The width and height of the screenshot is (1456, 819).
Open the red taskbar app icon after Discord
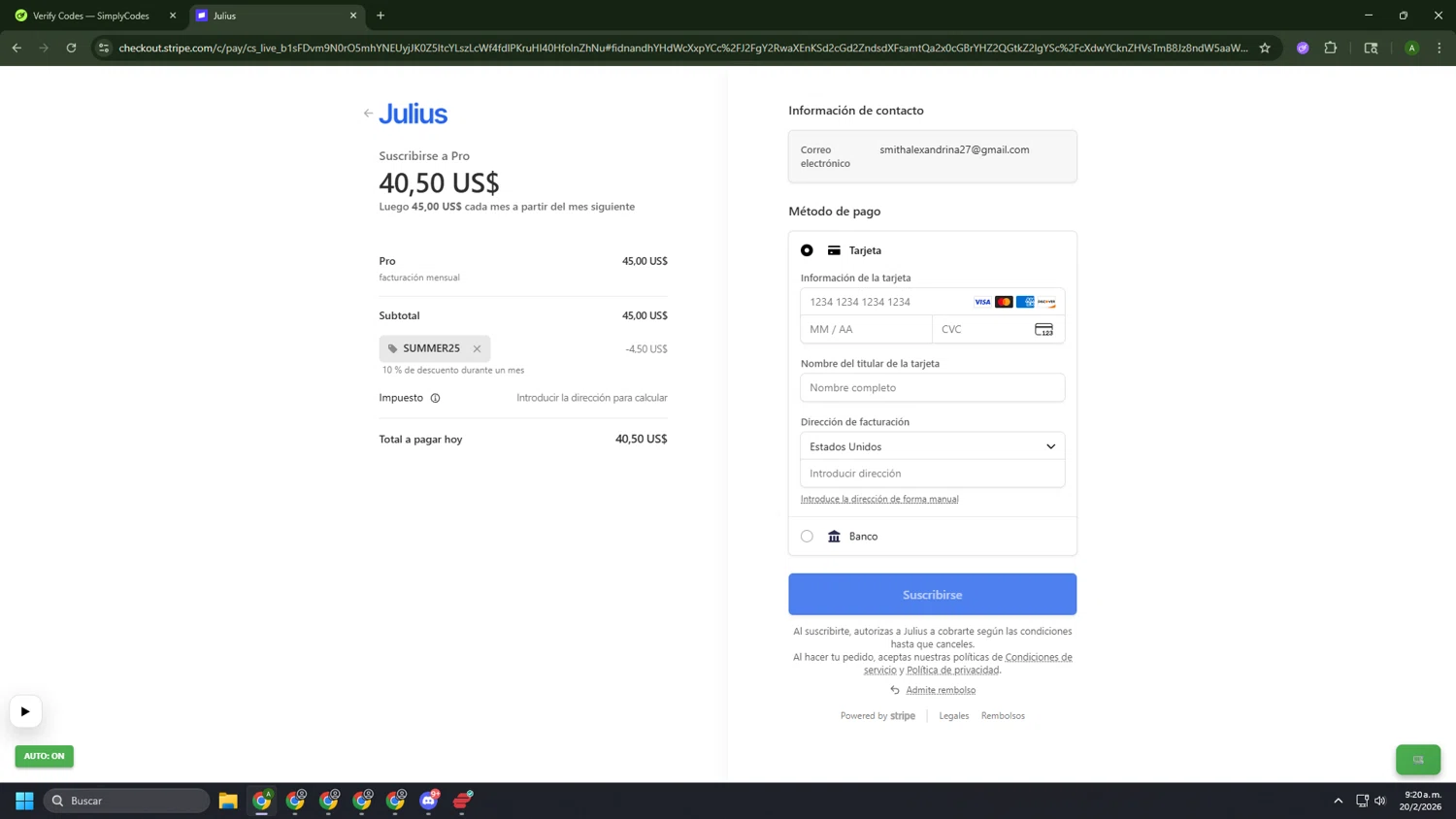click(463, 801)
